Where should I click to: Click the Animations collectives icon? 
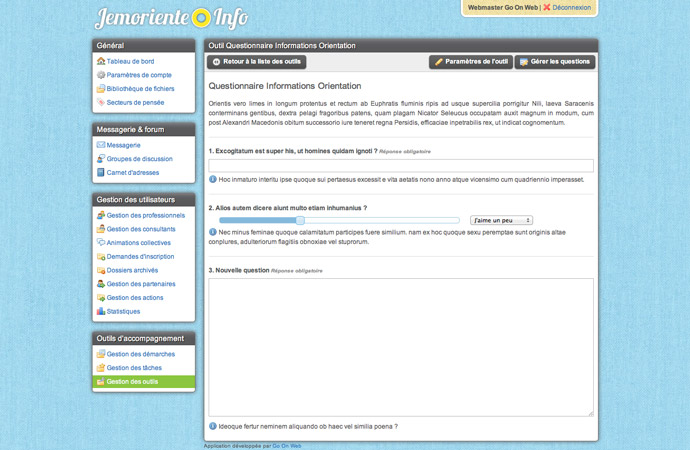click(101, 242)
